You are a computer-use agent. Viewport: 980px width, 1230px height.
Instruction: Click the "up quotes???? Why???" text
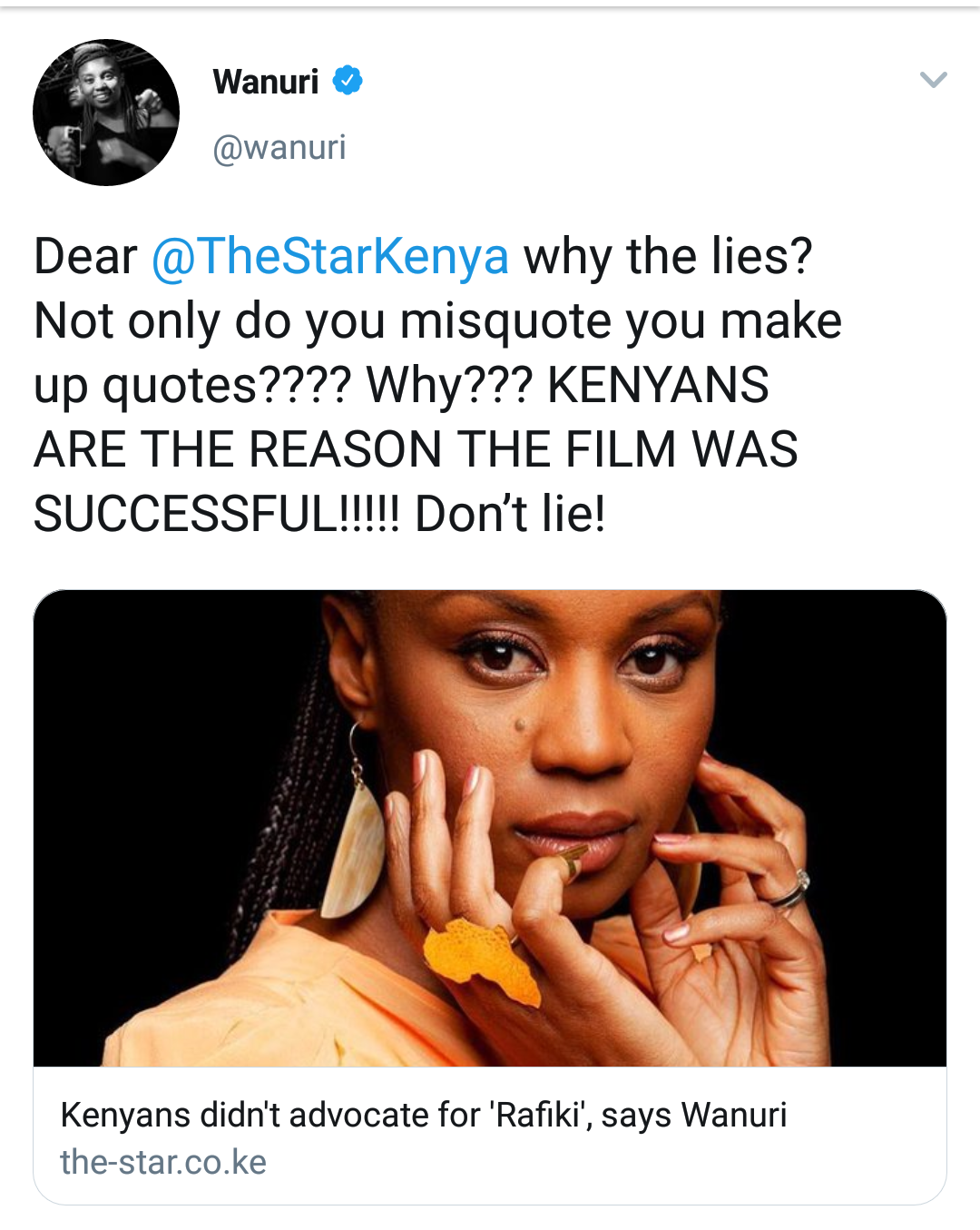(283, 386)
